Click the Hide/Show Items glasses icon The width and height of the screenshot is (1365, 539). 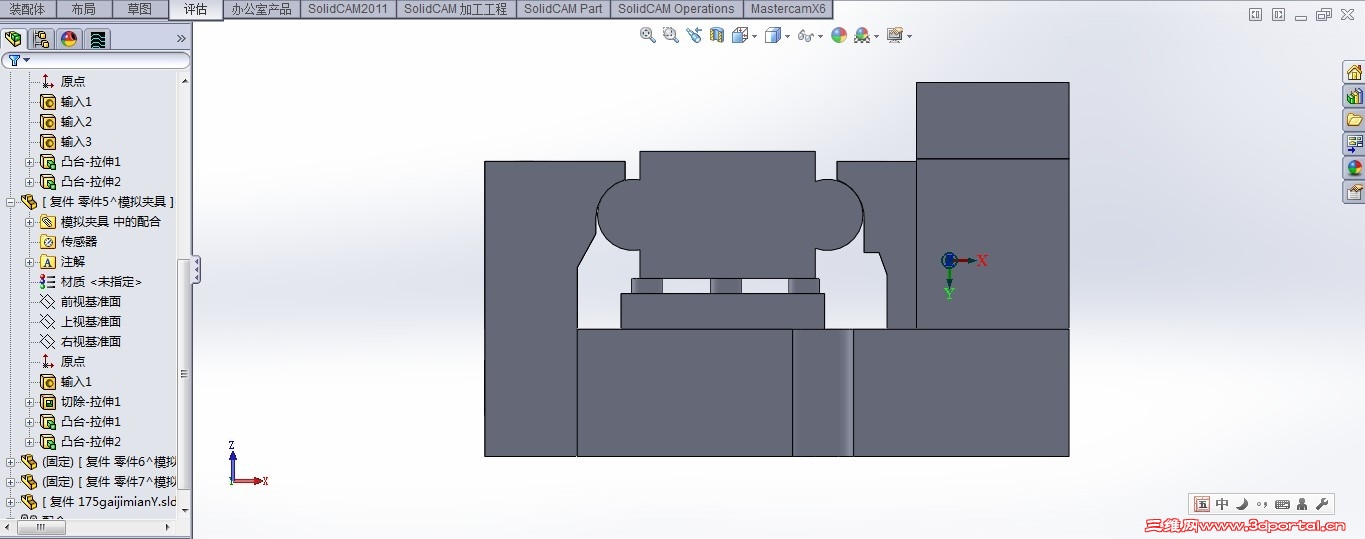[805, 35]
